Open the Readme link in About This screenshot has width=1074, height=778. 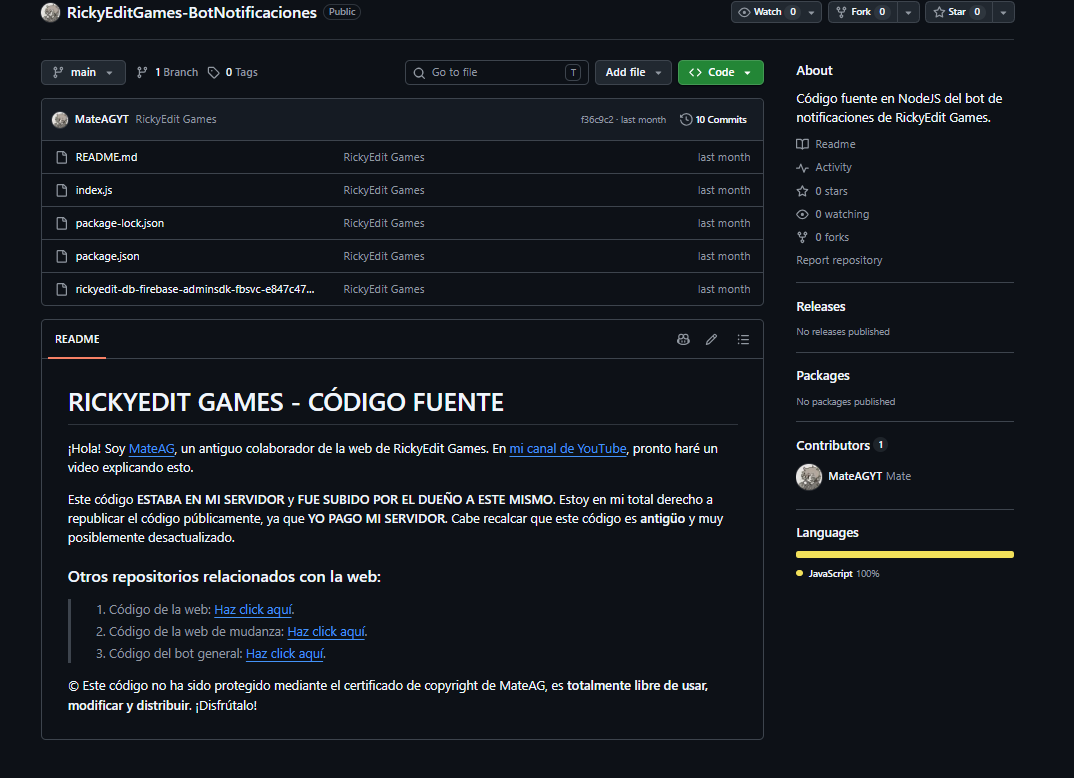tap(826, 145)
